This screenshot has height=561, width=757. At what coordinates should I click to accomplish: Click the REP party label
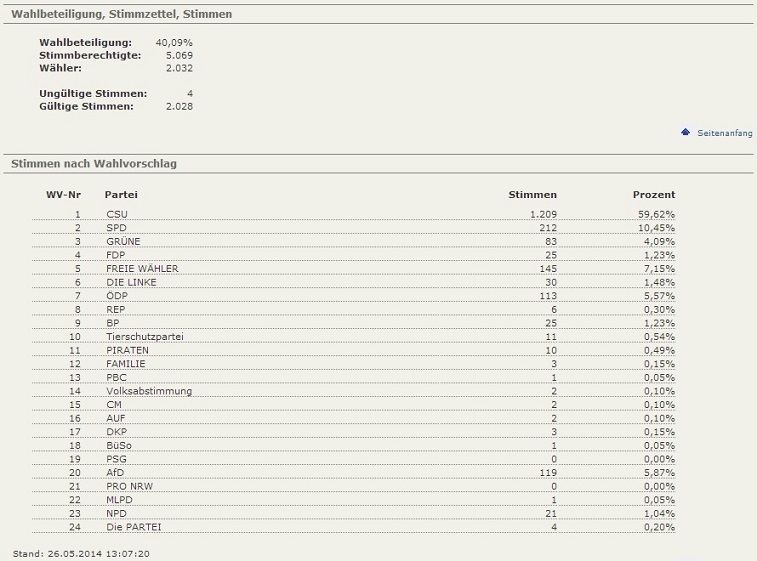(x=116, y=309)
